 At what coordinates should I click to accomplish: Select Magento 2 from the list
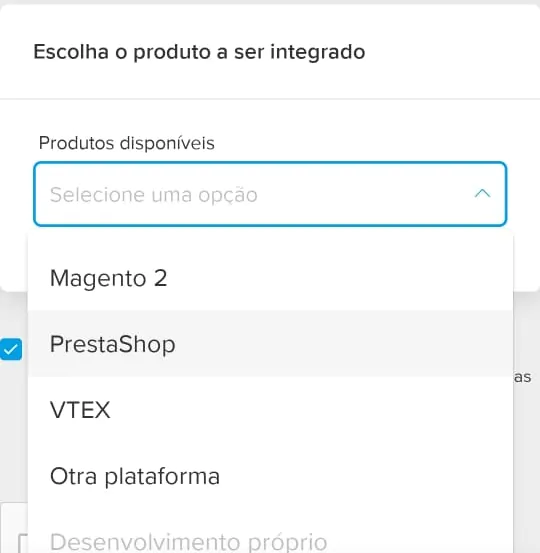270,278
